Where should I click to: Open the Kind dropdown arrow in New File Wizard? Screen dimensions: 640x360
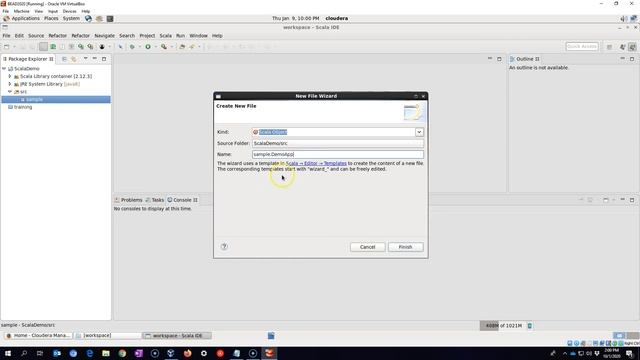[x=419, y=132]
